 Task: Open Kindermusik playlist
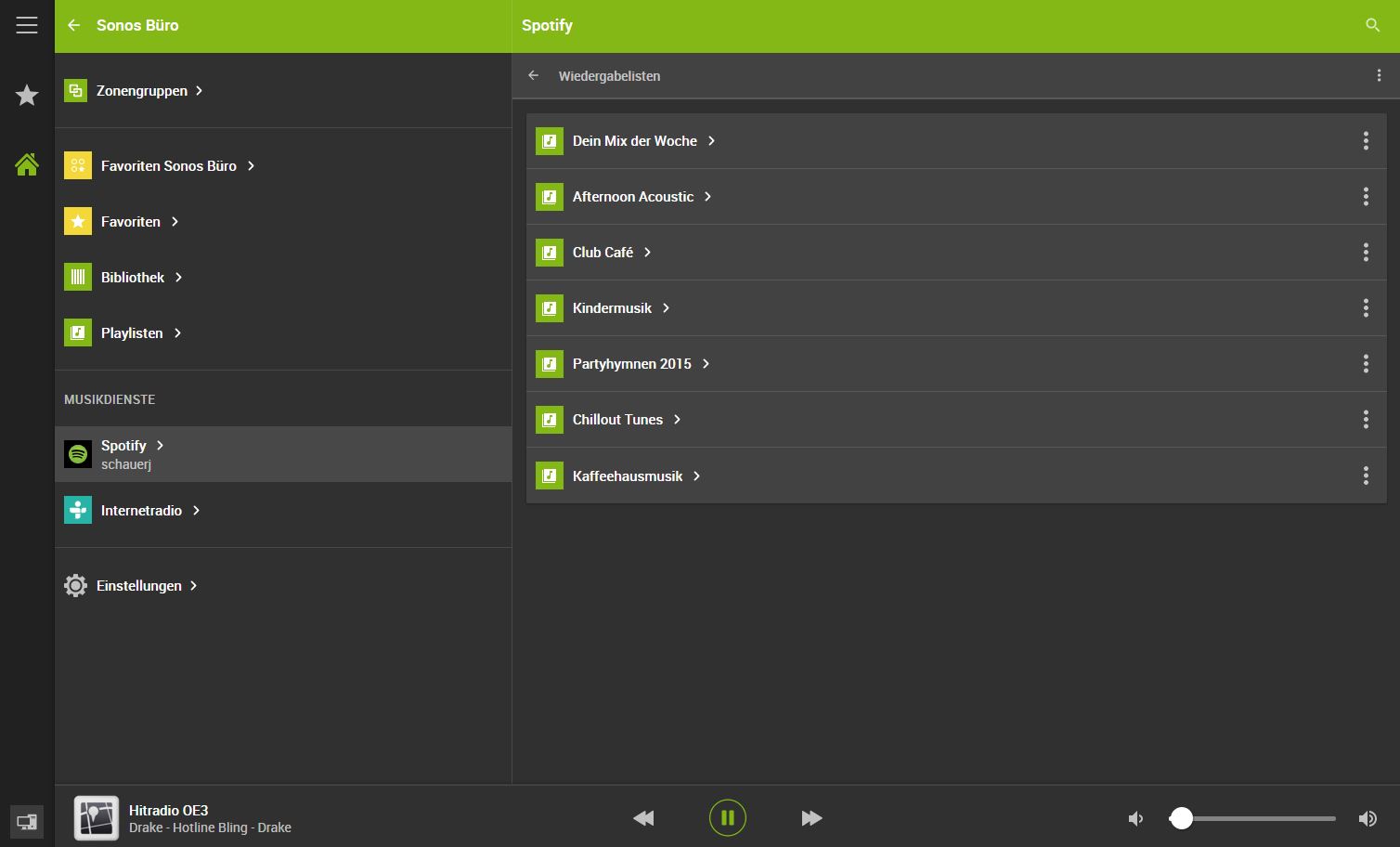click(956, 308)
